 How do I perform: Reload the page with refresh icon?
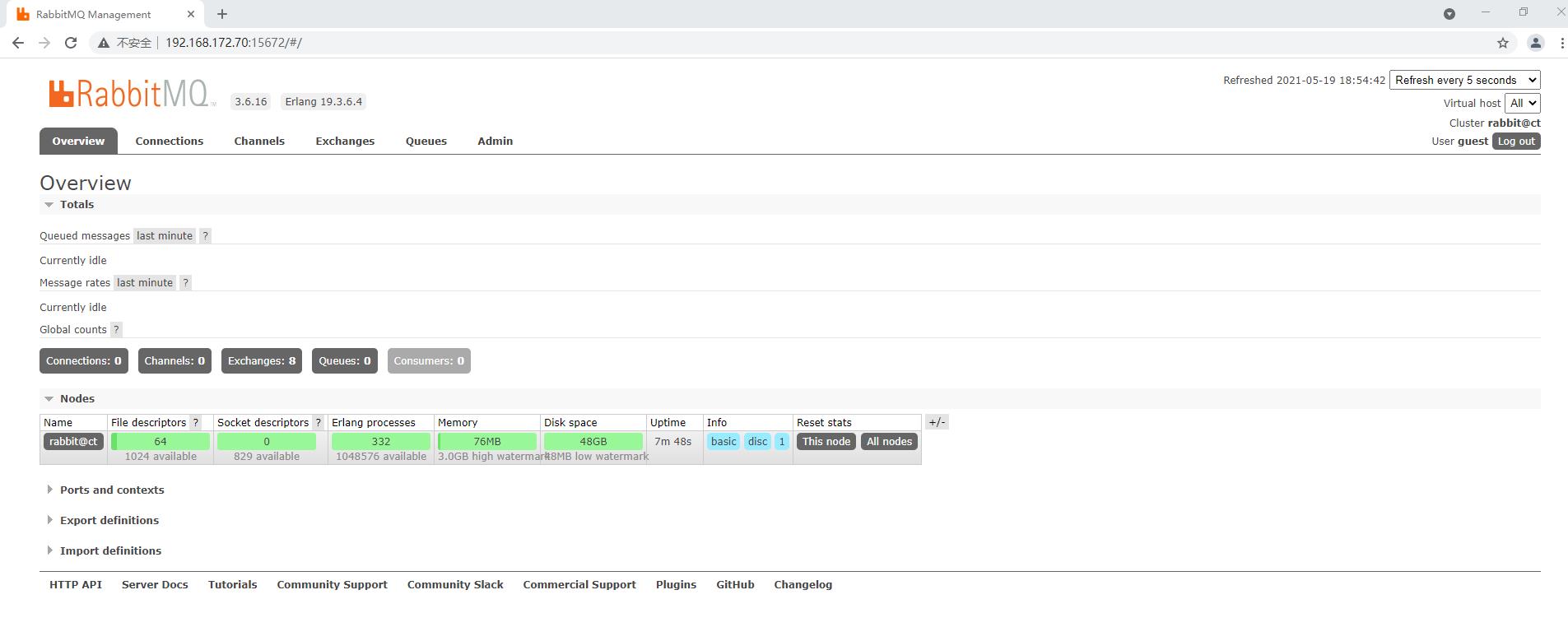[71, 43]
